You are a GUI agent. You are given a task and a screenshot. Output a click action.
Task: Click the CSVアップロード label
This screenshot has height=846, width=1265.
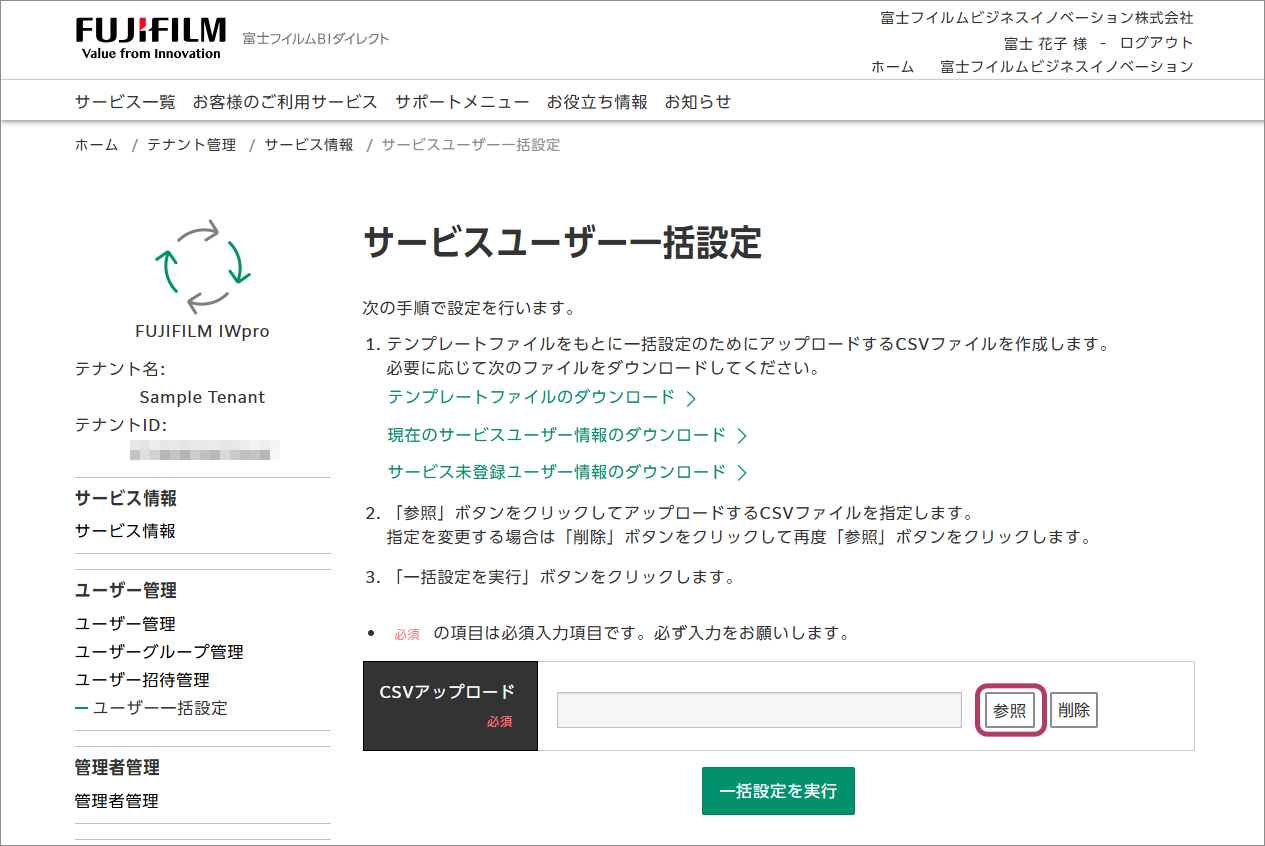pyautogui.click(x=447, y=692)
